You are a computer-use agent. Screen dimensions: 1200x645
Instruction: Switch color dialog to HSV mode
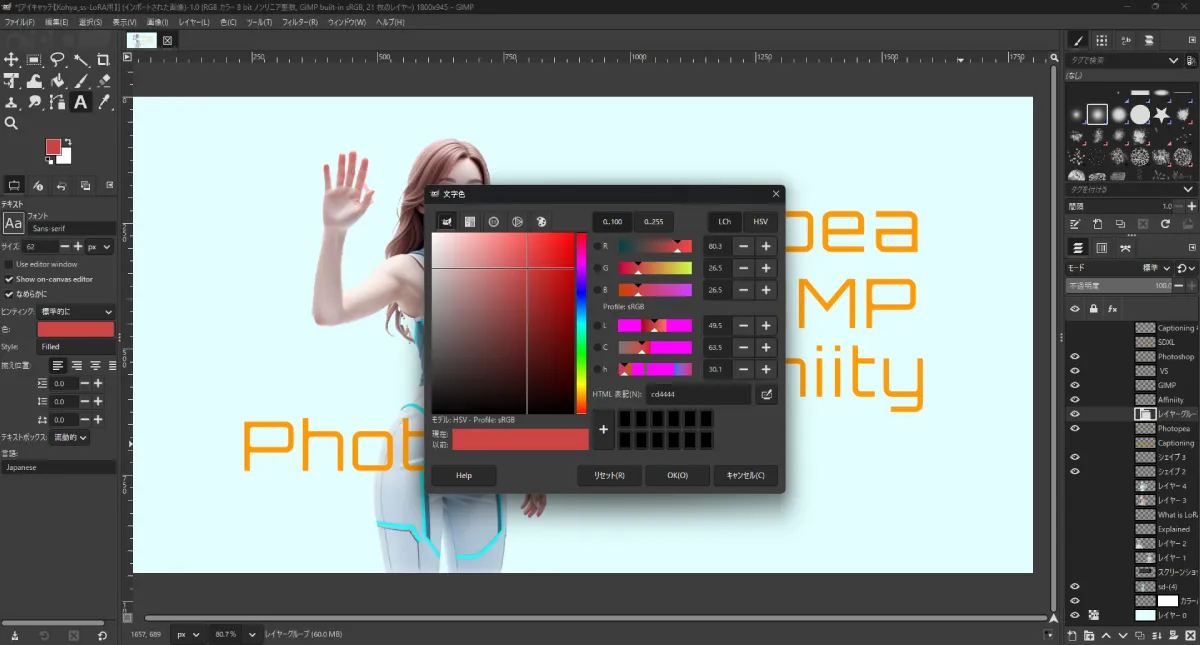pos(760,222)
